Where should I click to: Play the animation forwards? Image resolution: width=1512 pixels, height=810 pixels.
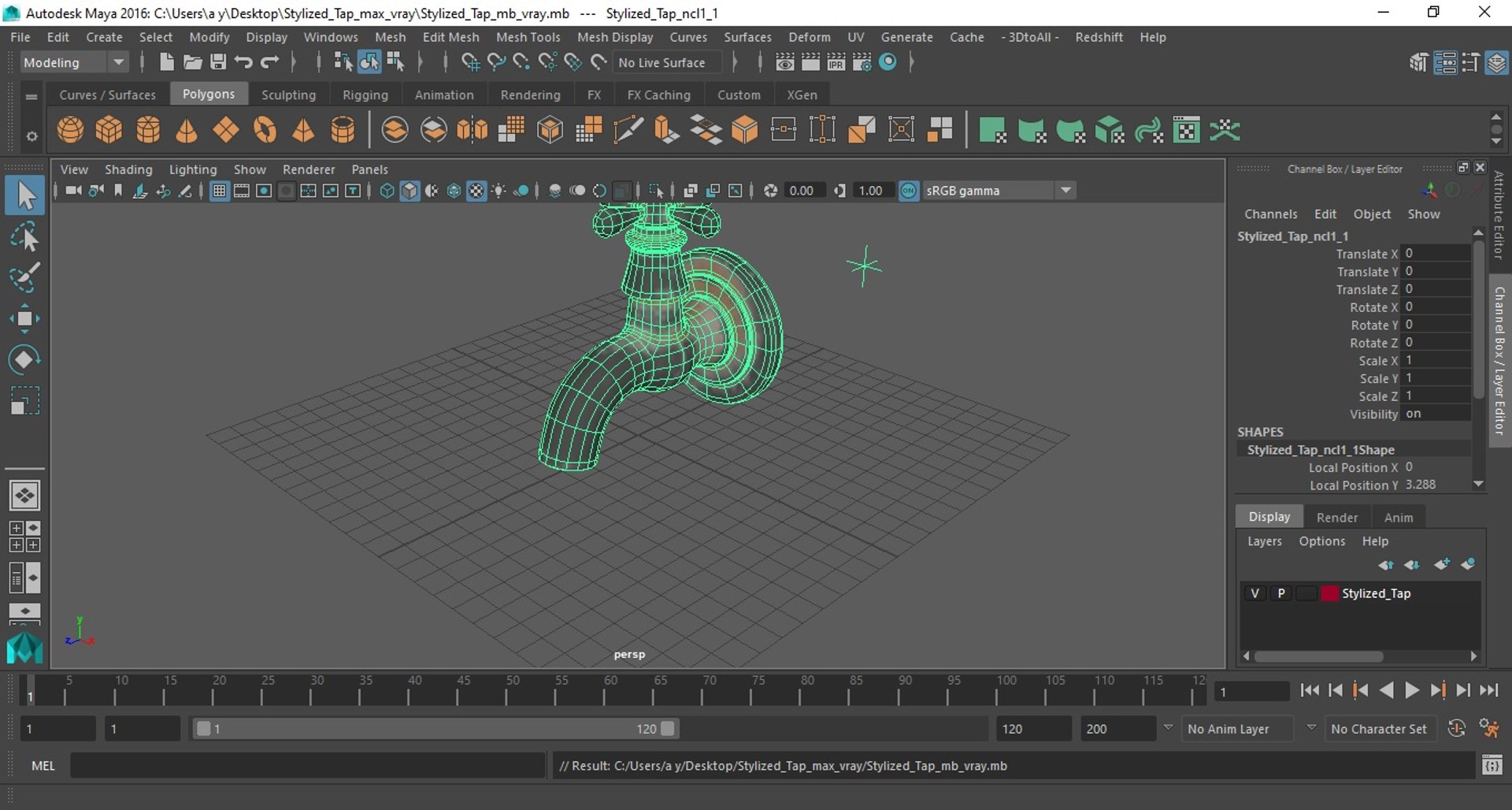point(1412,691)
